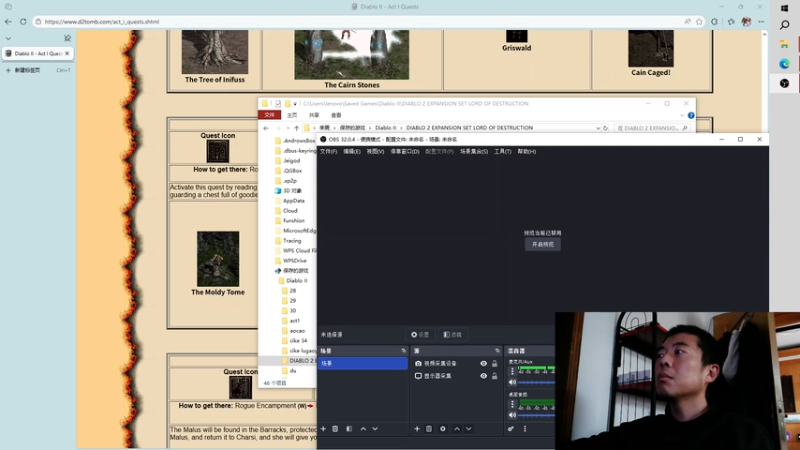Go up one folder in File Explorer

coord(296,128)
